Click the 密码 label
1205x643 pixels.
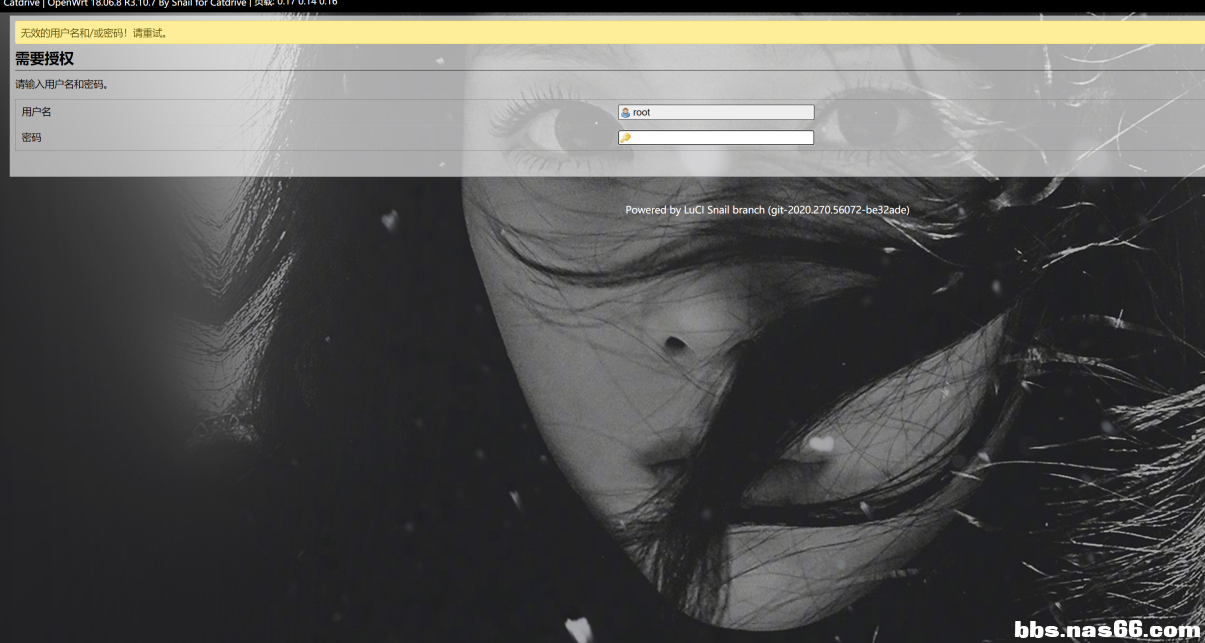(31, 138)
